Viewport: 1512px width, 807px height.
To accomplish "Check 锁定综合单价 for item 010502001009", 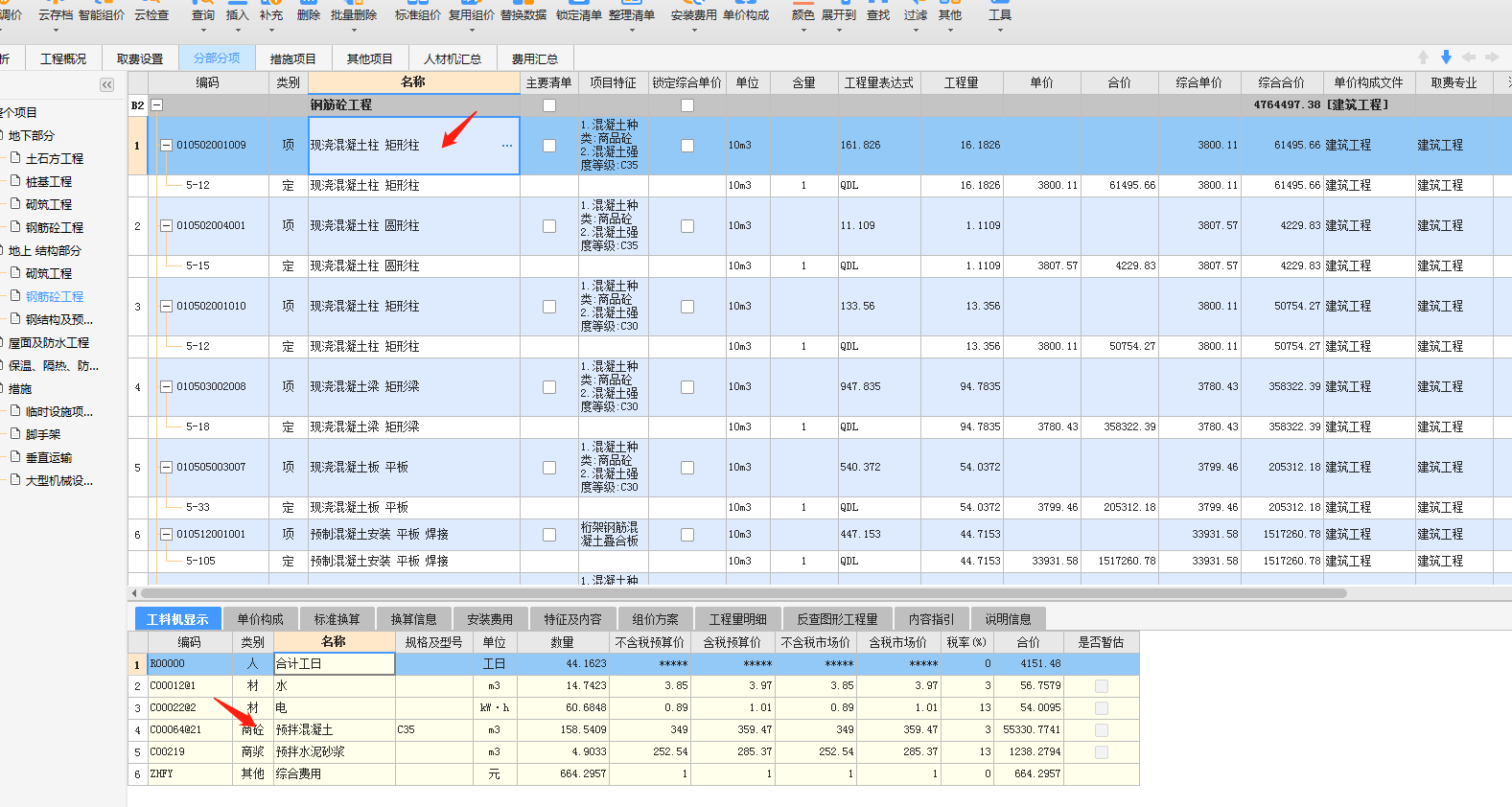I will [687, 146].
